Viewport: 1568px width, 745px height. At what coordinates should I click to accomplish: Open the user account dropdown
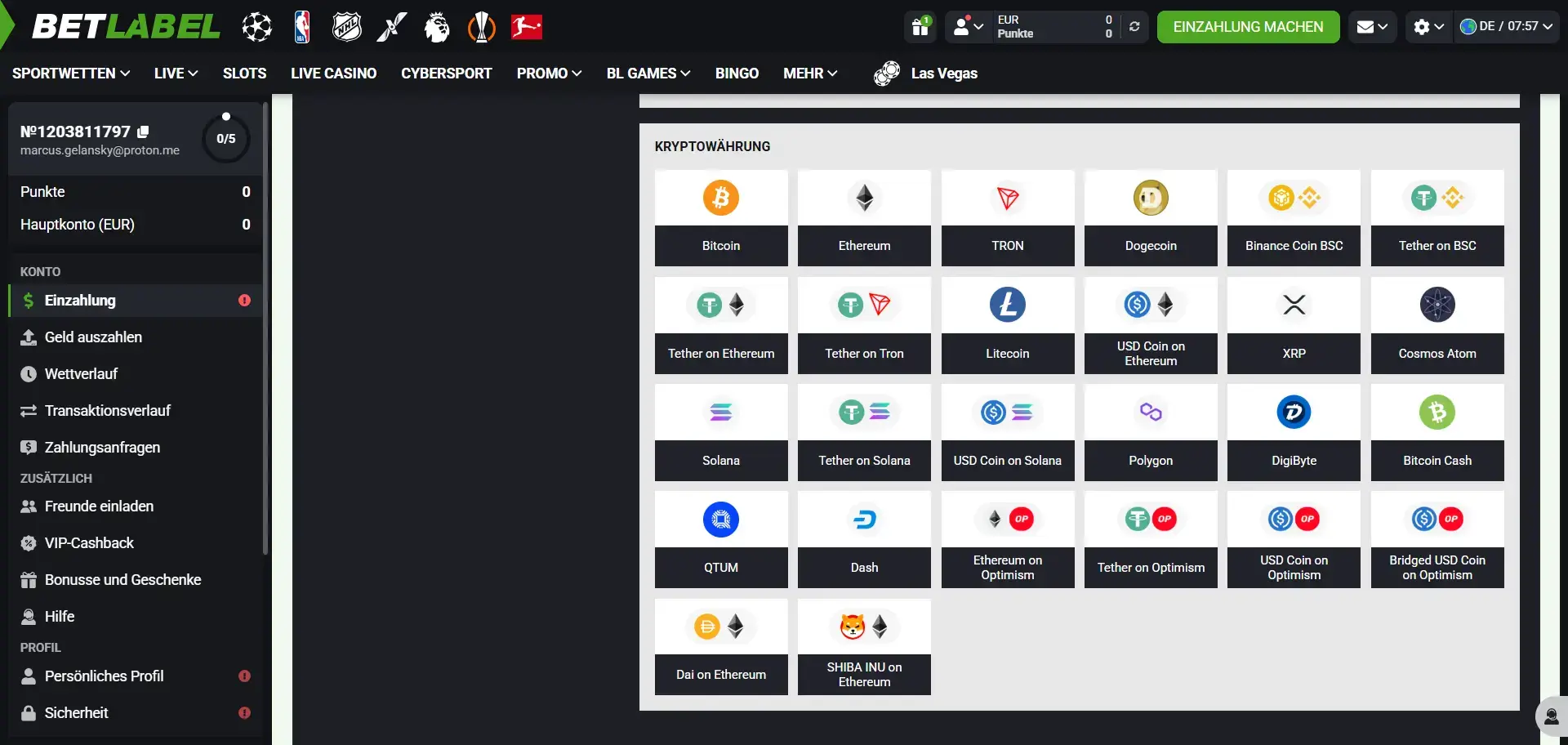pos(968,27)
